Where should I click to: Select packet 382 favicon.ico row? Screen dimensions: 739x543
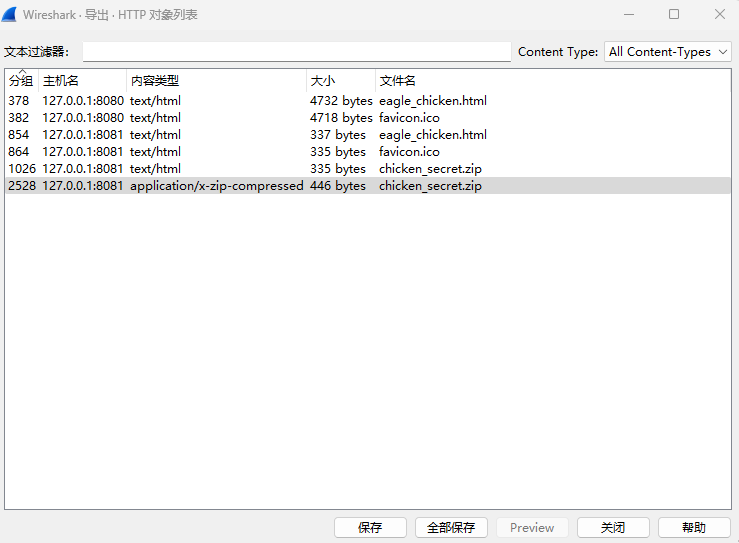pos(368,117)
